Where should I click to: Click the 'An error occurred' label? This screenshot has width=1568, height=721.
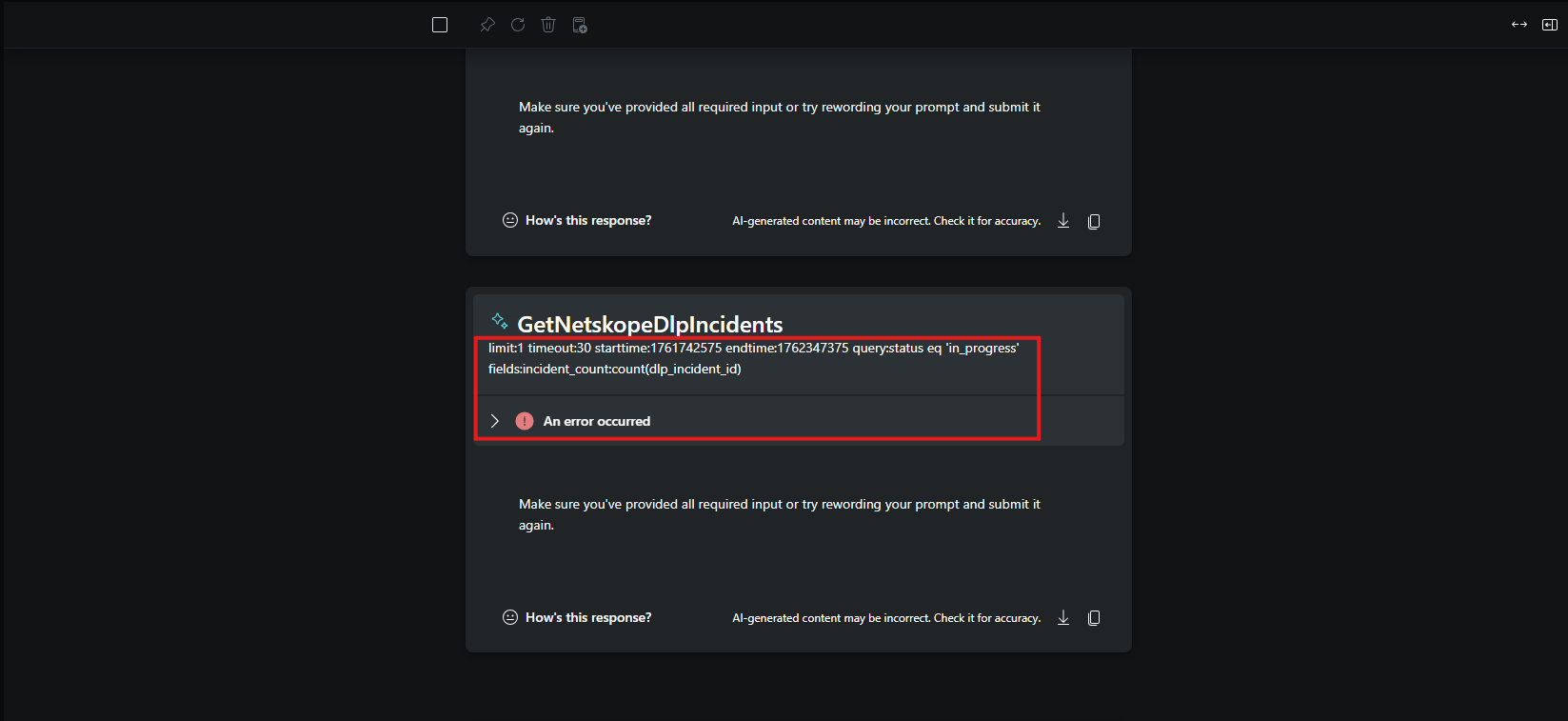tap(597, 421)
